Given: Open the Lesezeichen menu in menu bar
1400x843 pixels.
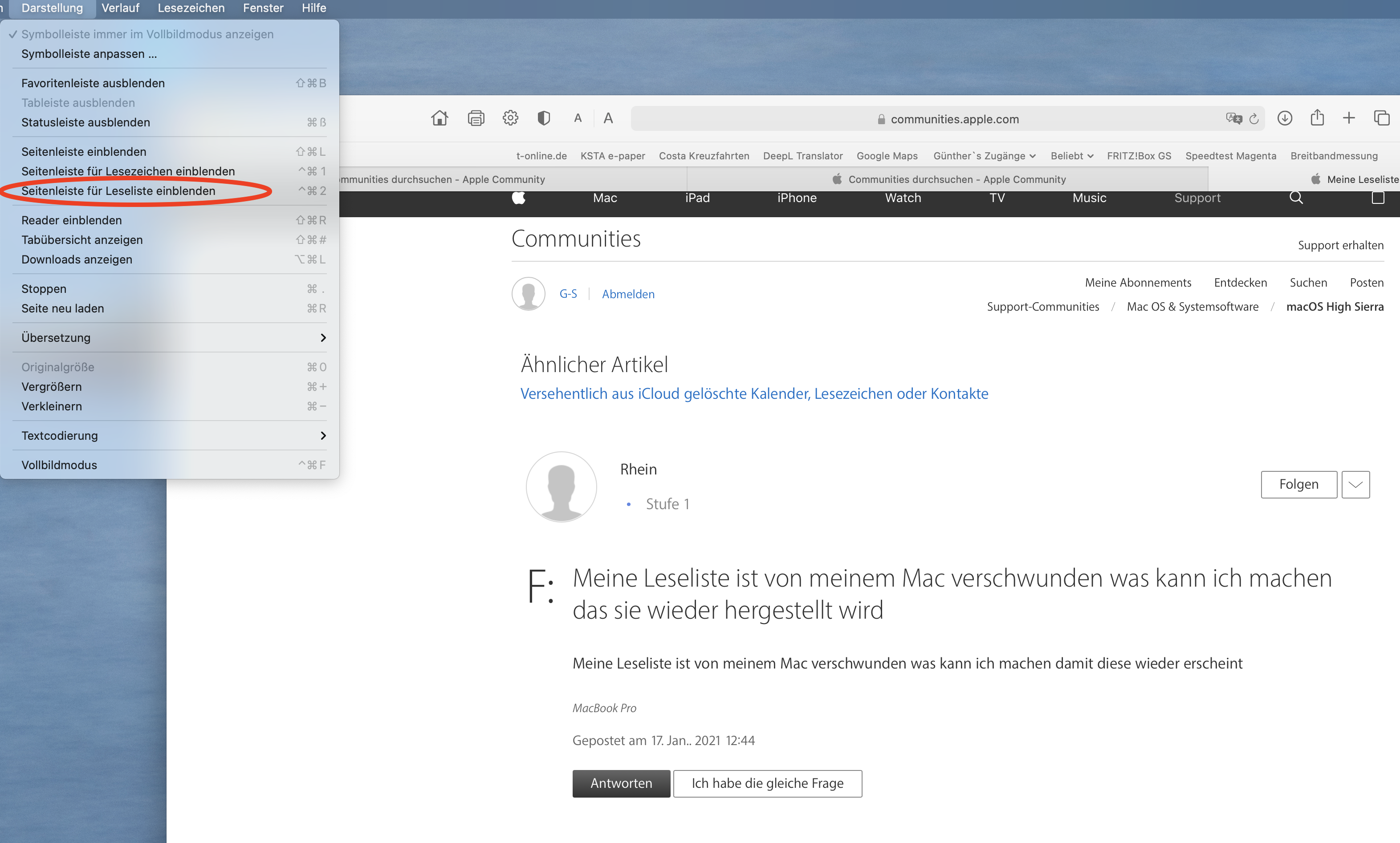Looking at the screenshot, I should 191,8.
